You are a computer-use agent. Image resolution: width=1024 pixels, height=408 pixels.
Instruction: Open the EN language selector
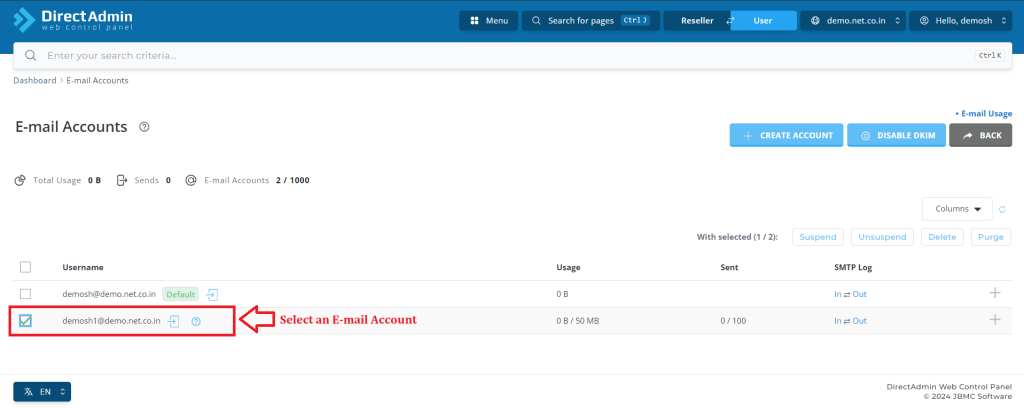pos(42,392)
